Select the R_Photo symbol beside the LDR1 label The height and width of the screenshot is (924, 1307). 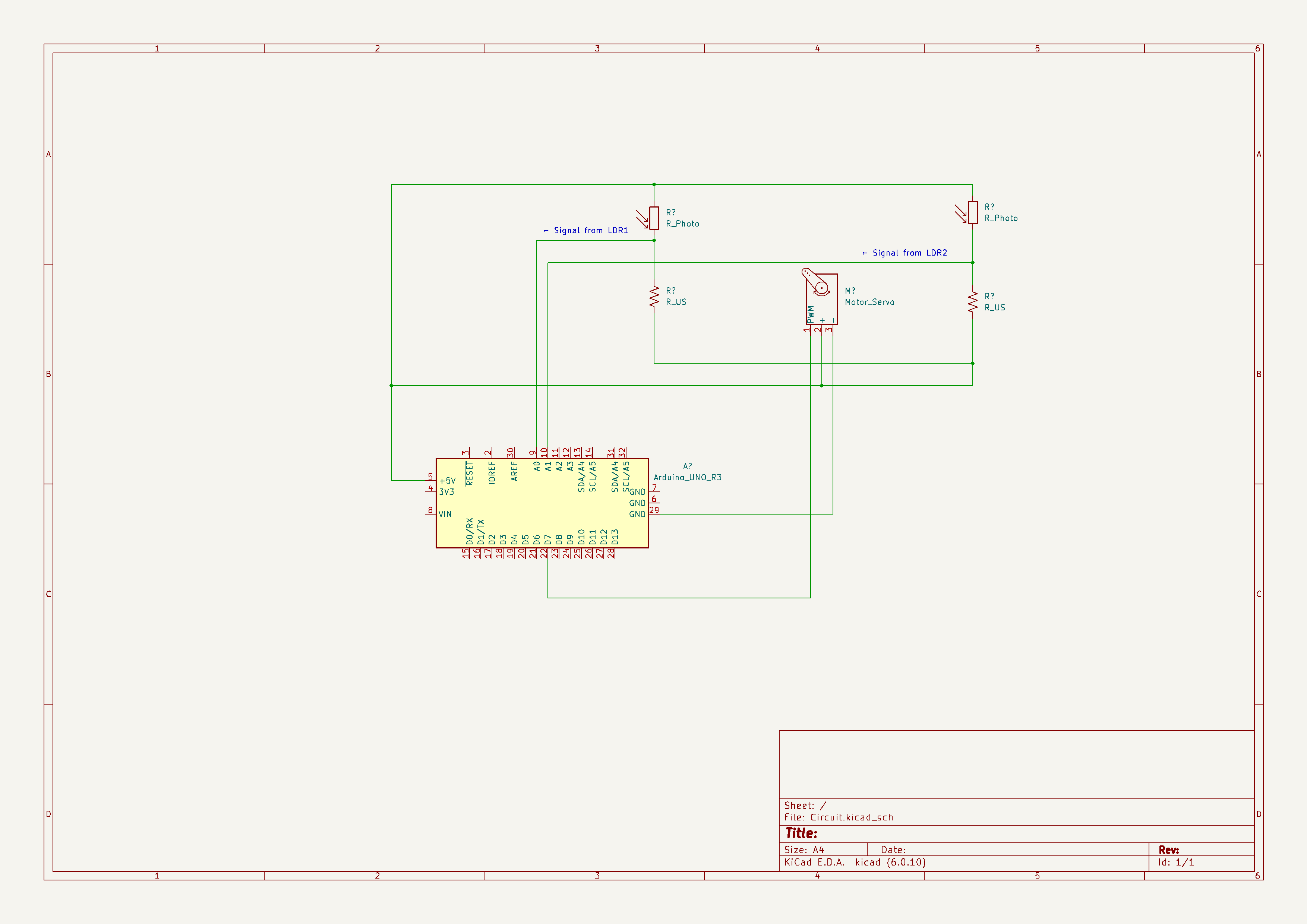[654, 218]
